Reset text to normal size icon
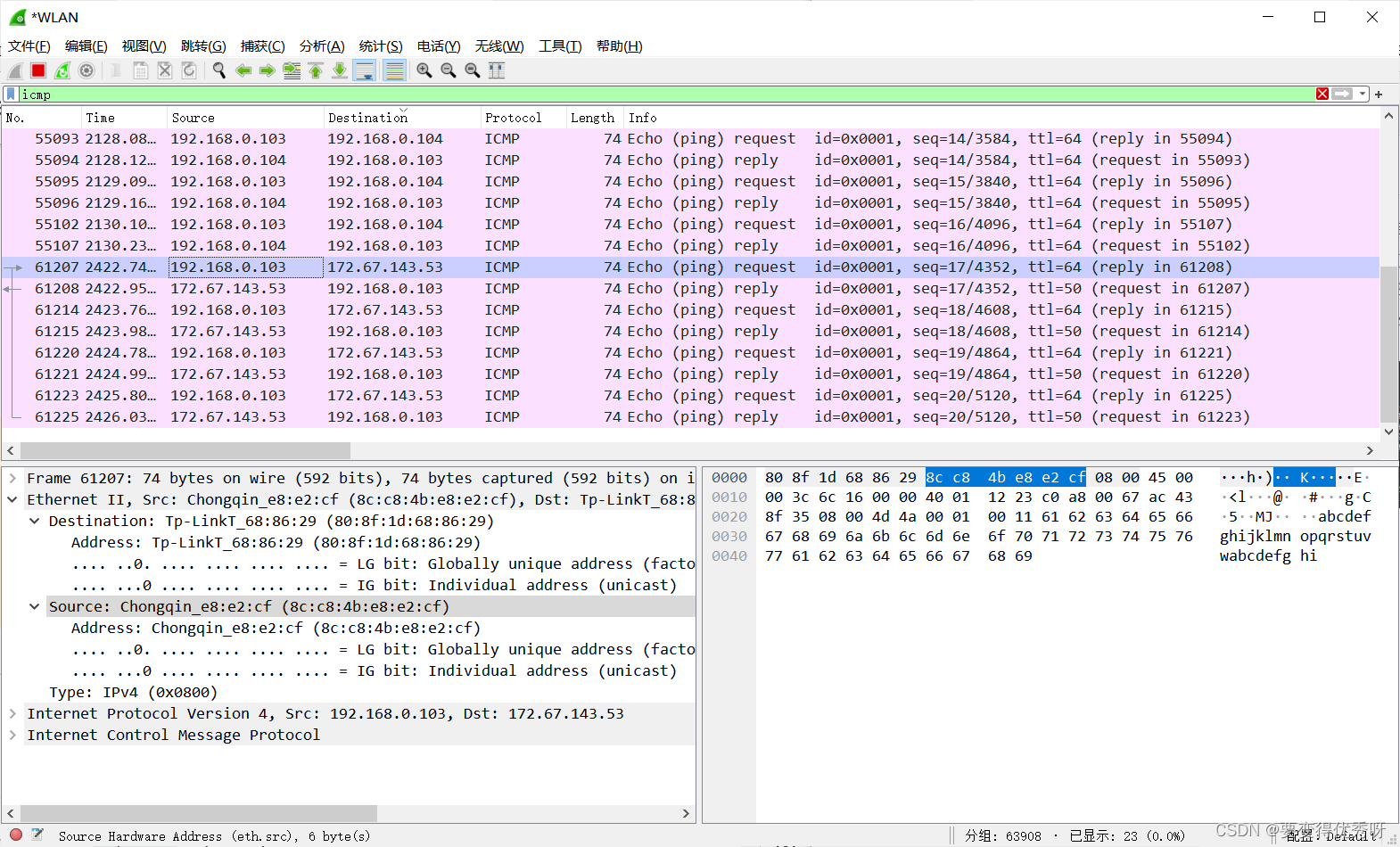 pos(473,70)
